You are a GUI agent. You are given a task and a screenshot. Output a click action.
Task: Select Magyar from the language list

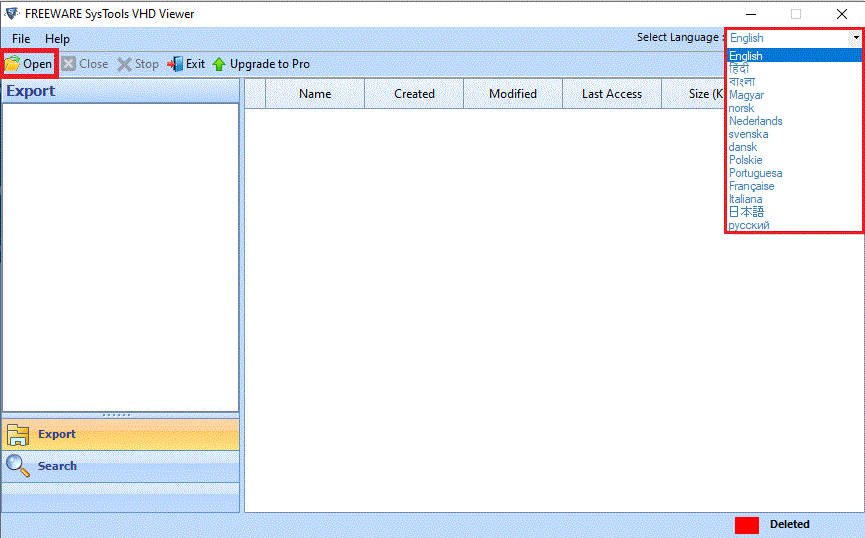tap(747, 95)
